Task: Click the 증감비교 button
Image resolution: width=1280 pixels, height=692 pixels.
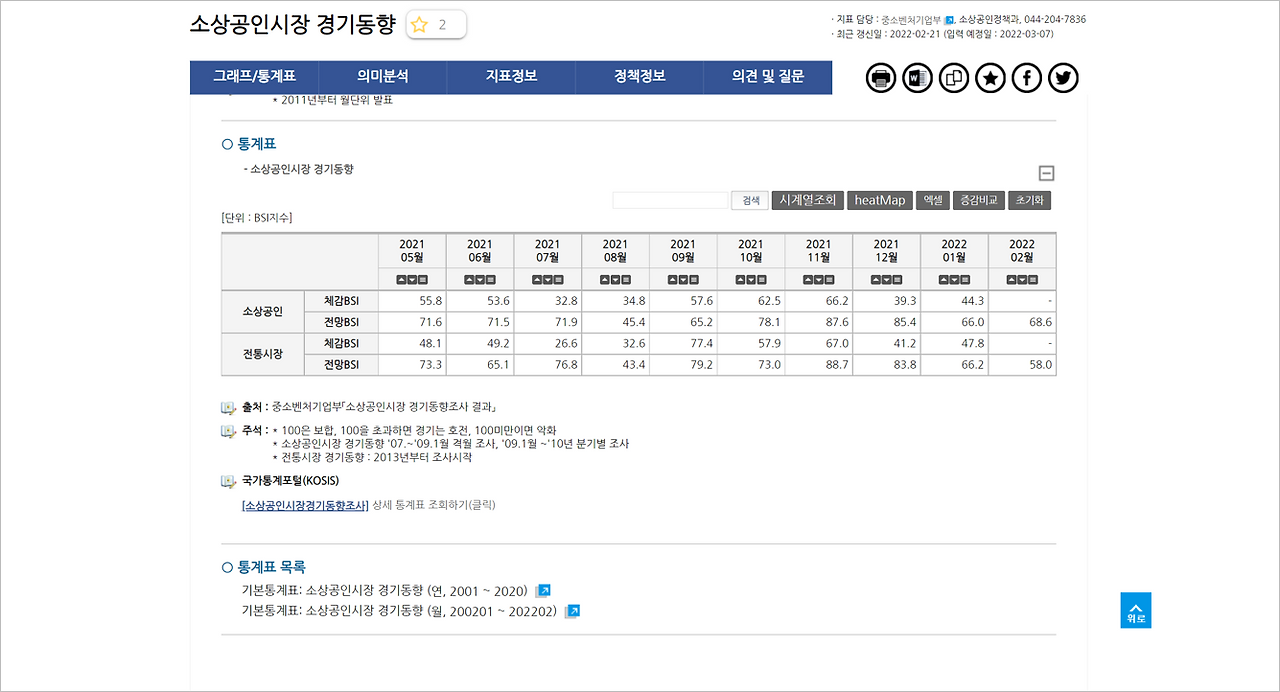Action: (x=979, y=200)
